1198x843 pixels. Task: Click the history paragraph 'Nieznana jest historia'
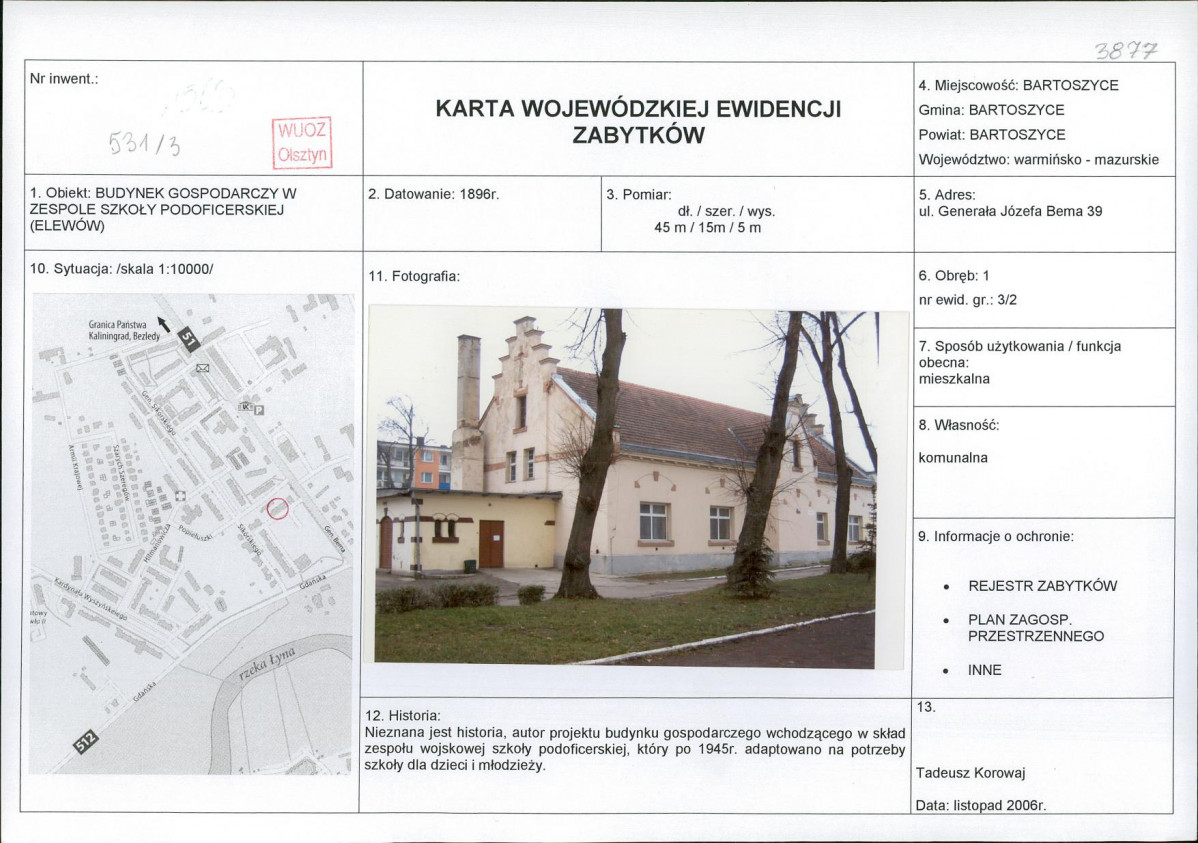pyautogui.click(x=635, y=749)
